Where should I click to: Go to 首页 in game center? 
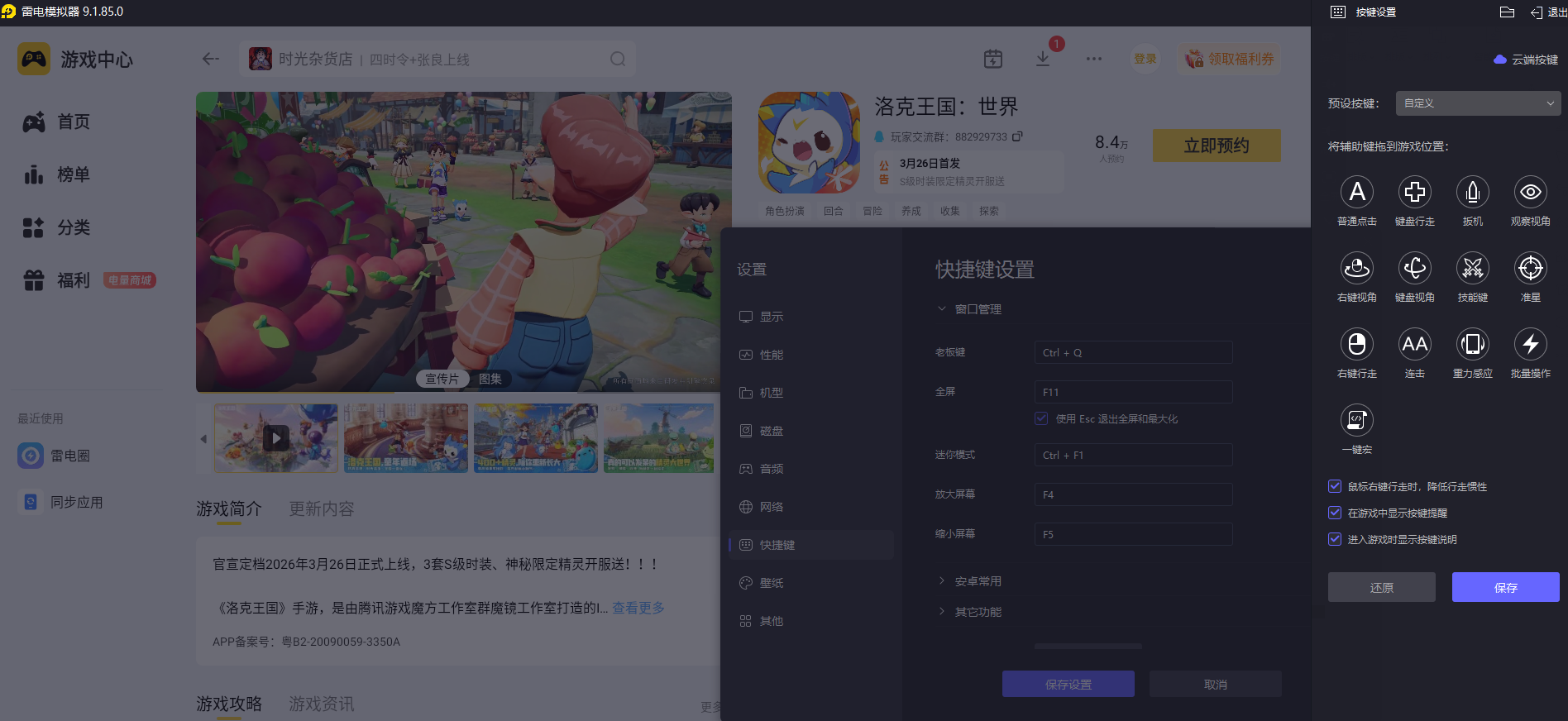(56, 122)
